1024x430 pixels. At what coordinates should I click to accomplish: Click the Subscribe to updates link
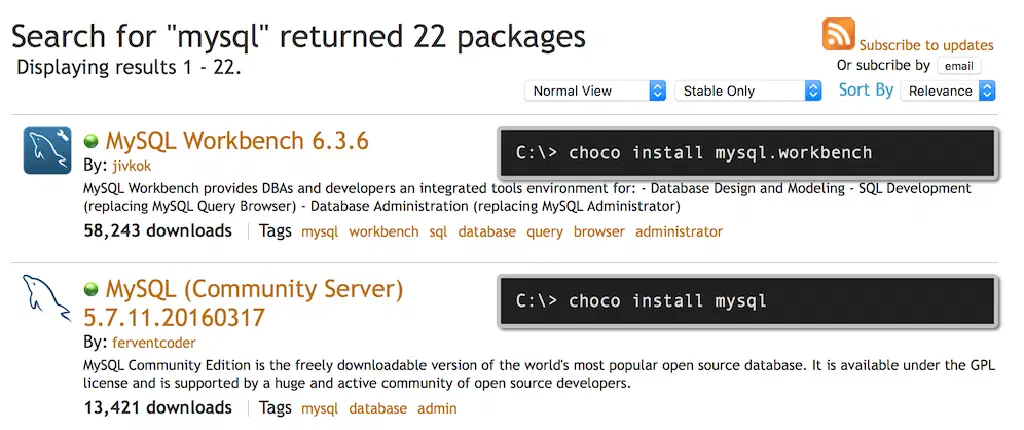tap(926, 45)
